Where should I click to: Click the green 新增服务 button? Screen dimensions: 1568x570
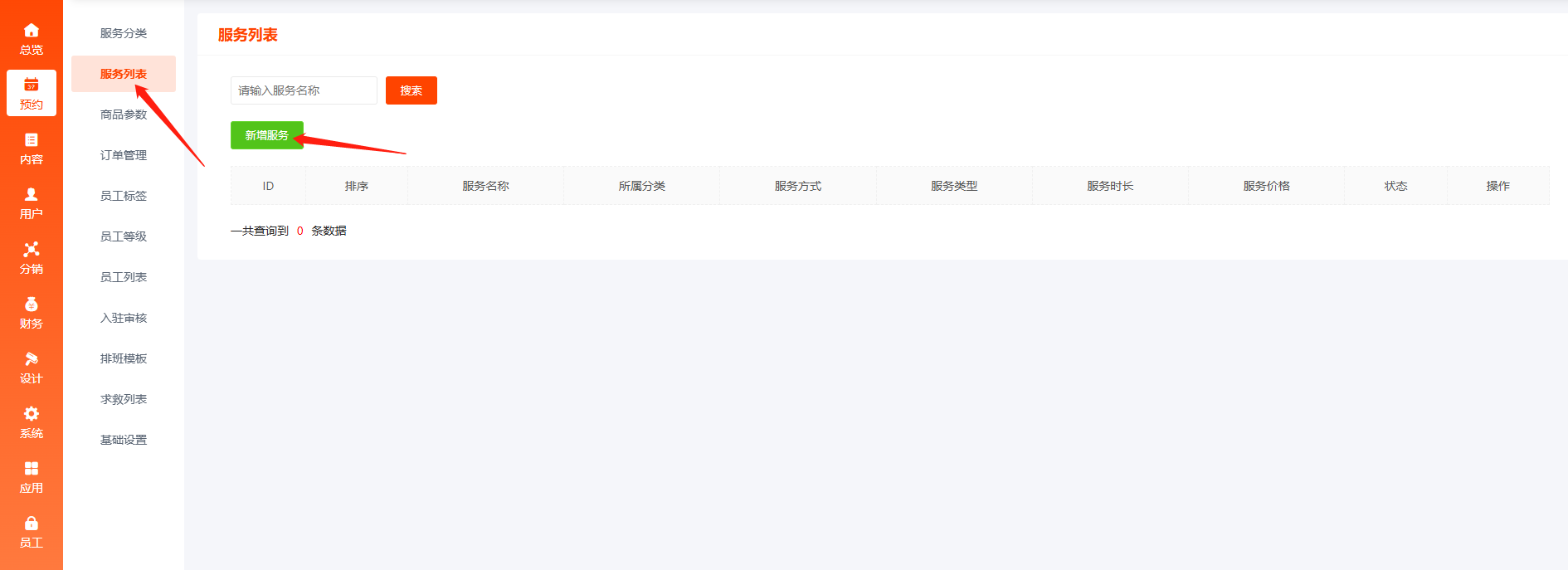point(266,135)
